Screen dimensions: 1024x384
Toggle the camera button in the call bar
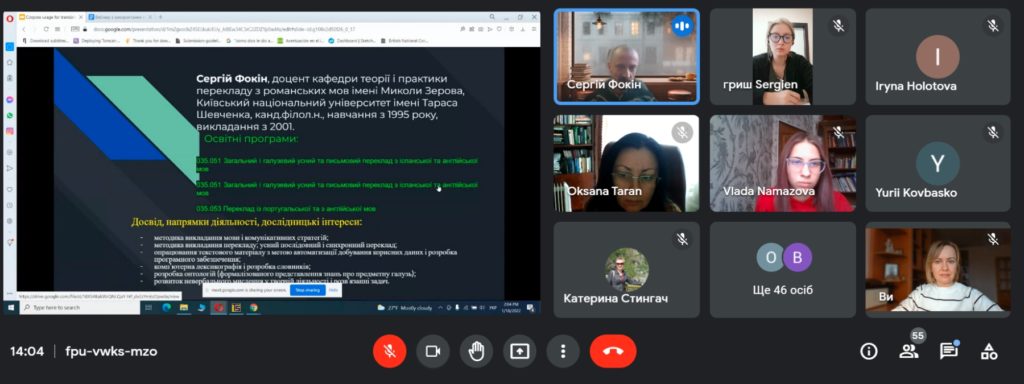coord(432,351)
